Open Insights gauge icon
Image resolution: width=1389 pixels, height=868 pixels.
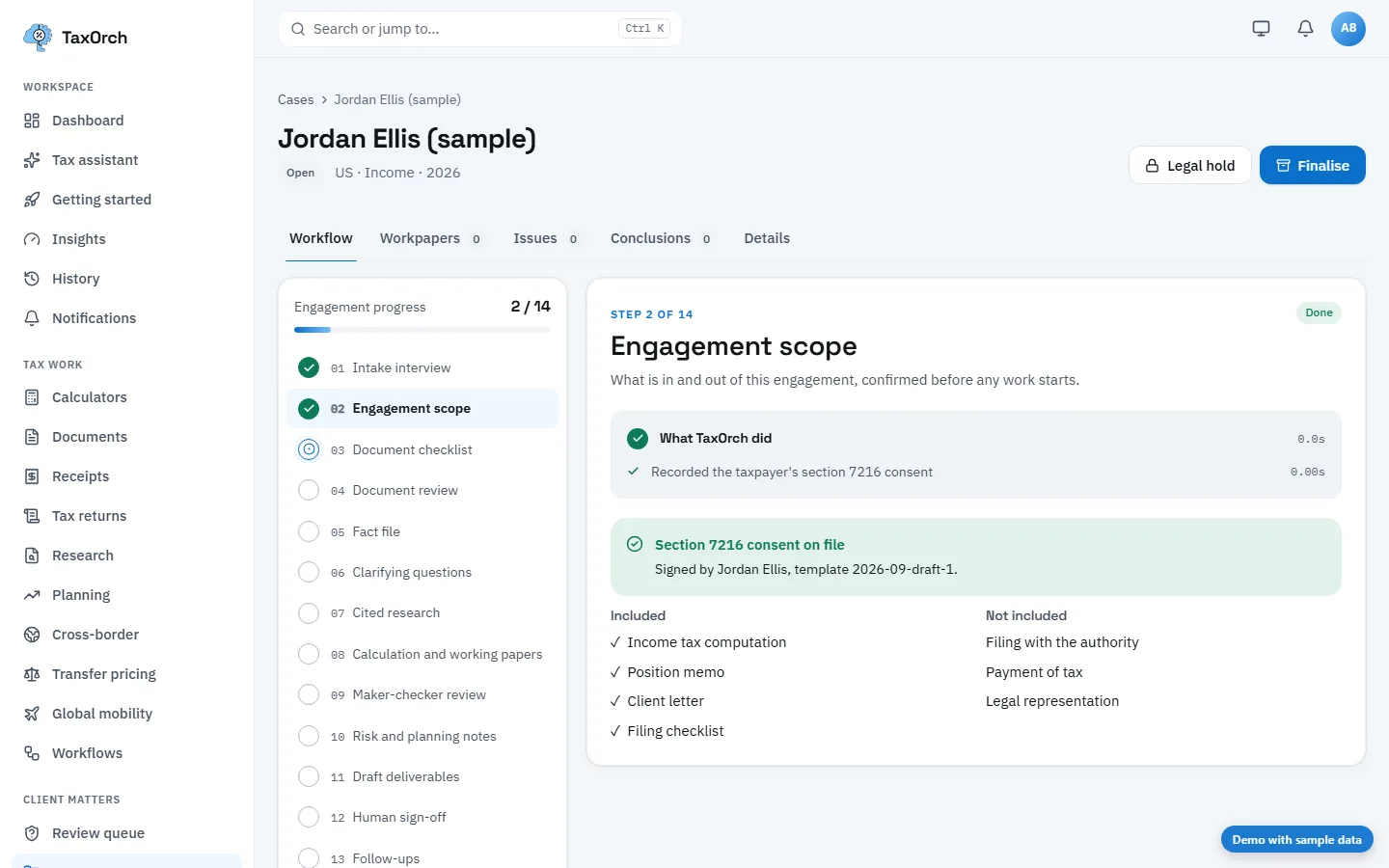pos(32,239)
